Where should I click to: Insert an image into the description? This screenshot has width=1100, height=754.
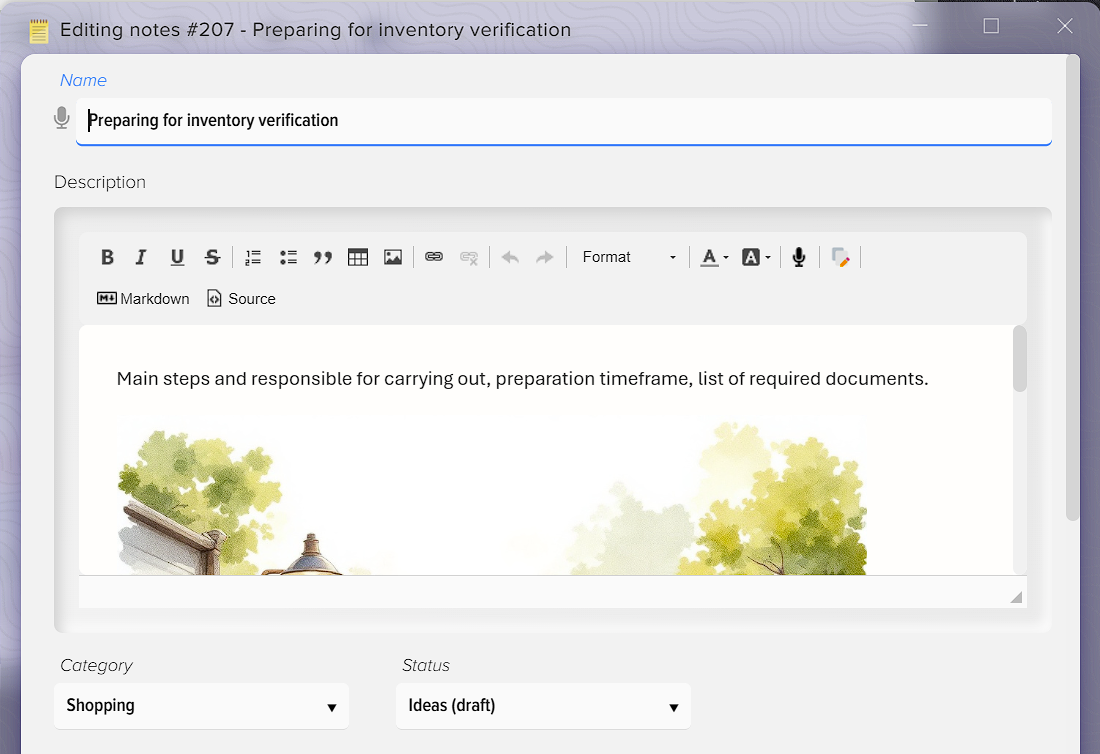[x=393, y=257]
